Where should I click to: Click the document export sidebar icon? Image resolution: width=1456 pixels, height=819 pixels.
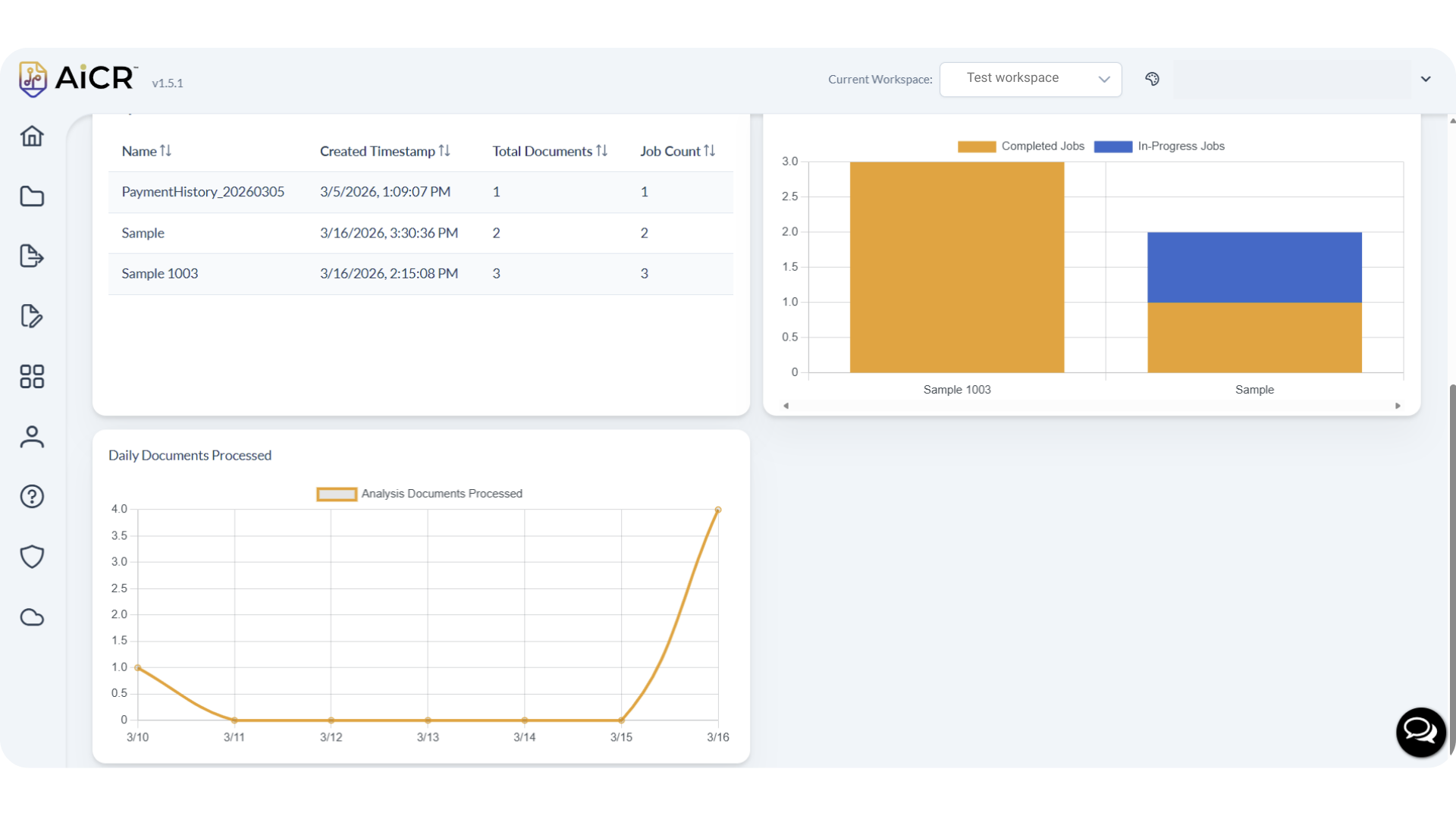click(x=32, y=256)
